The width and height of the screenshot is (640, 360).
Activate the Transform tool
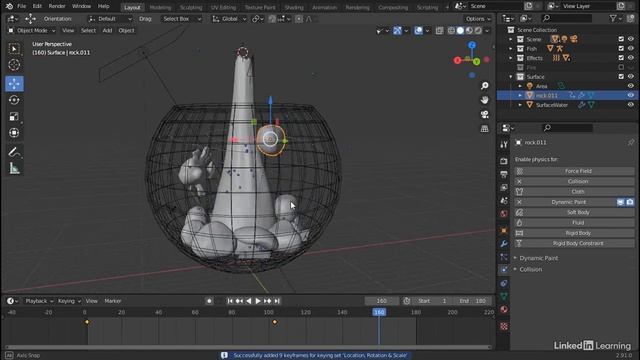pyautogui.click(x=14, y=133)
